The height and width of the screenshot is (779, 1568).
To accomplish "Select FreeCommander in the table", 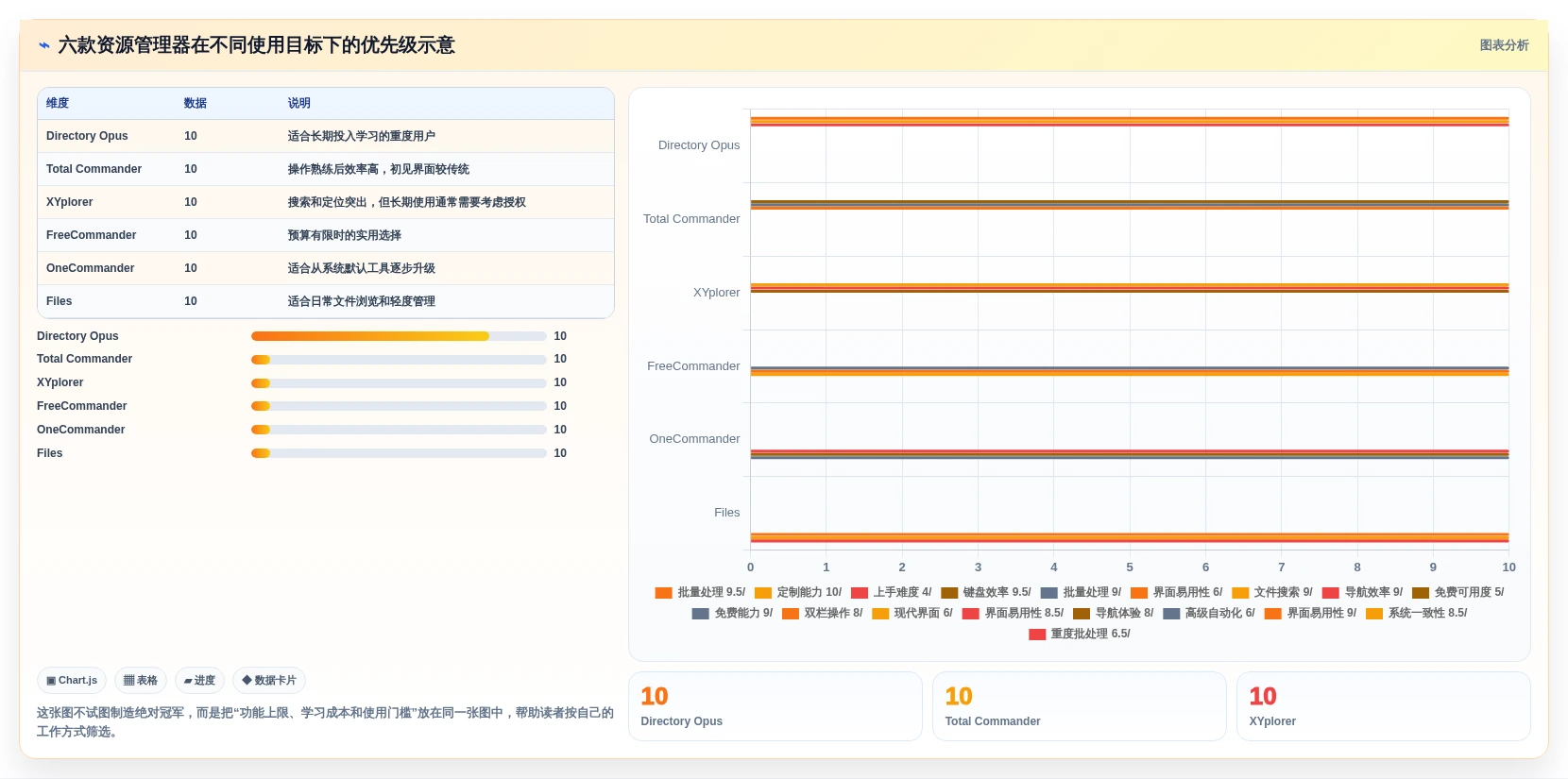I will (x=91, y=235).
